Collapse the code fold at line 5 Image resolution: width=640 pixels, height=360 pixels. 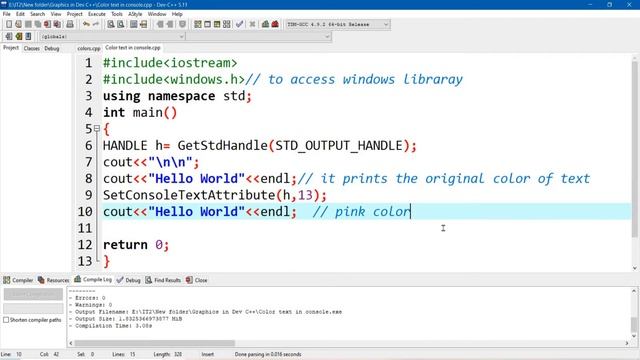coord(97,129)
